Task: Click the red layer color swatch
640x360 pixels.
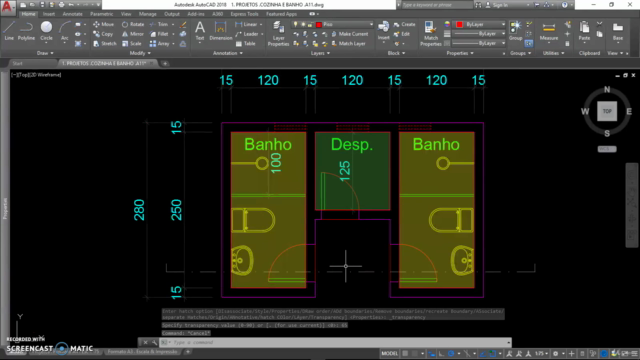Action: pyautogui.click(x=319, y=24)
